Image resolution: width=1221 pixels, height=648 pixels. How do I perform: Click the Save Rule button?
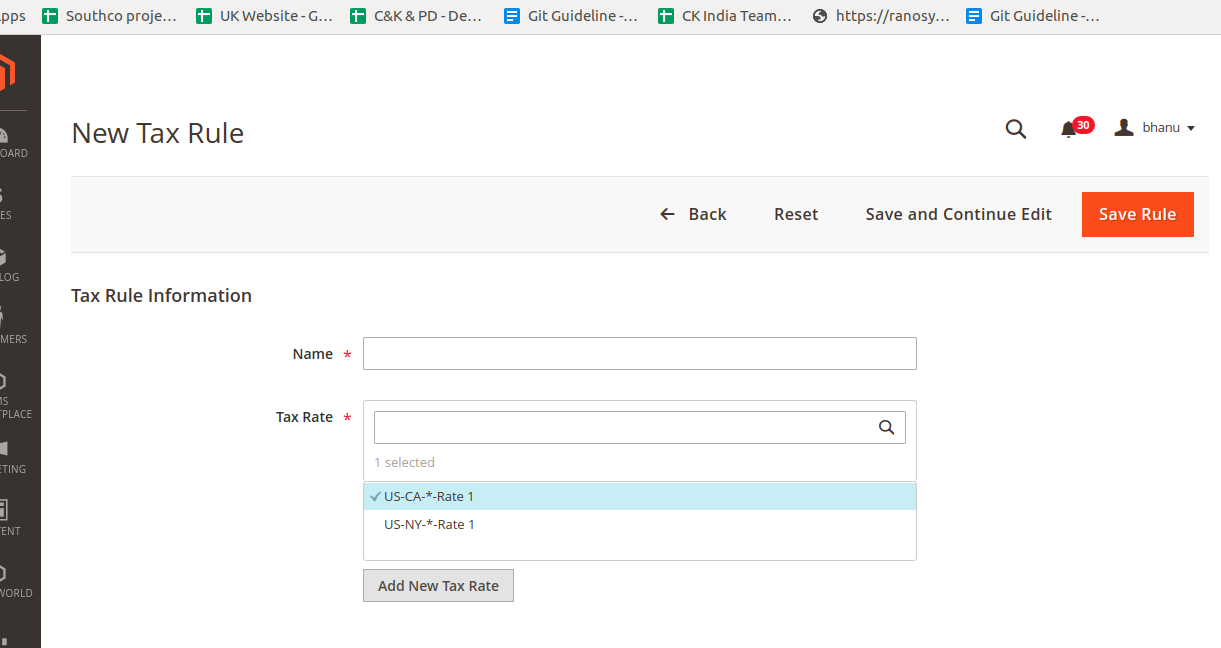[x=1137, y=214]
